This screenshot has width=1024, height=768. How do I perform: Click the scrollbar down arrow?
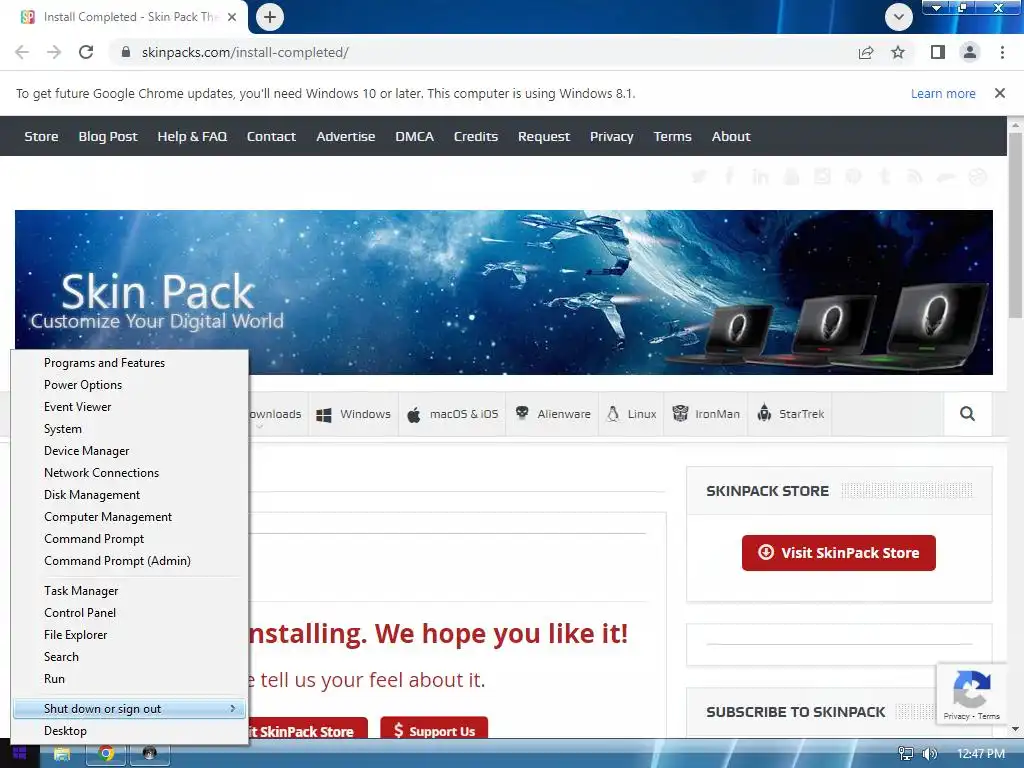pyautogui.click(x=1015, y=729)
